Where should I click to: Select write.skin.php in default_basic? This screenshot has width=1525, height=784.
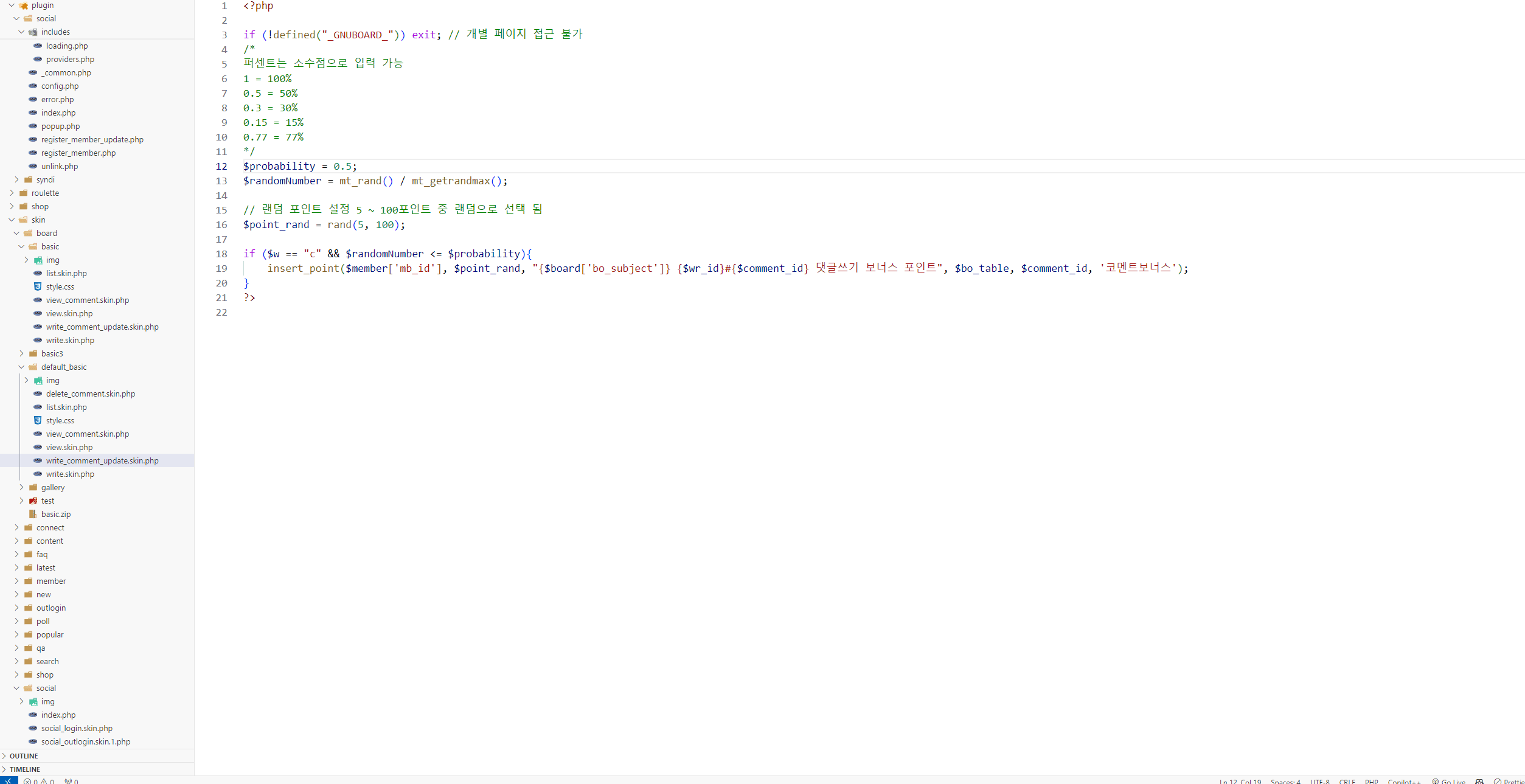tap(70, 474)
